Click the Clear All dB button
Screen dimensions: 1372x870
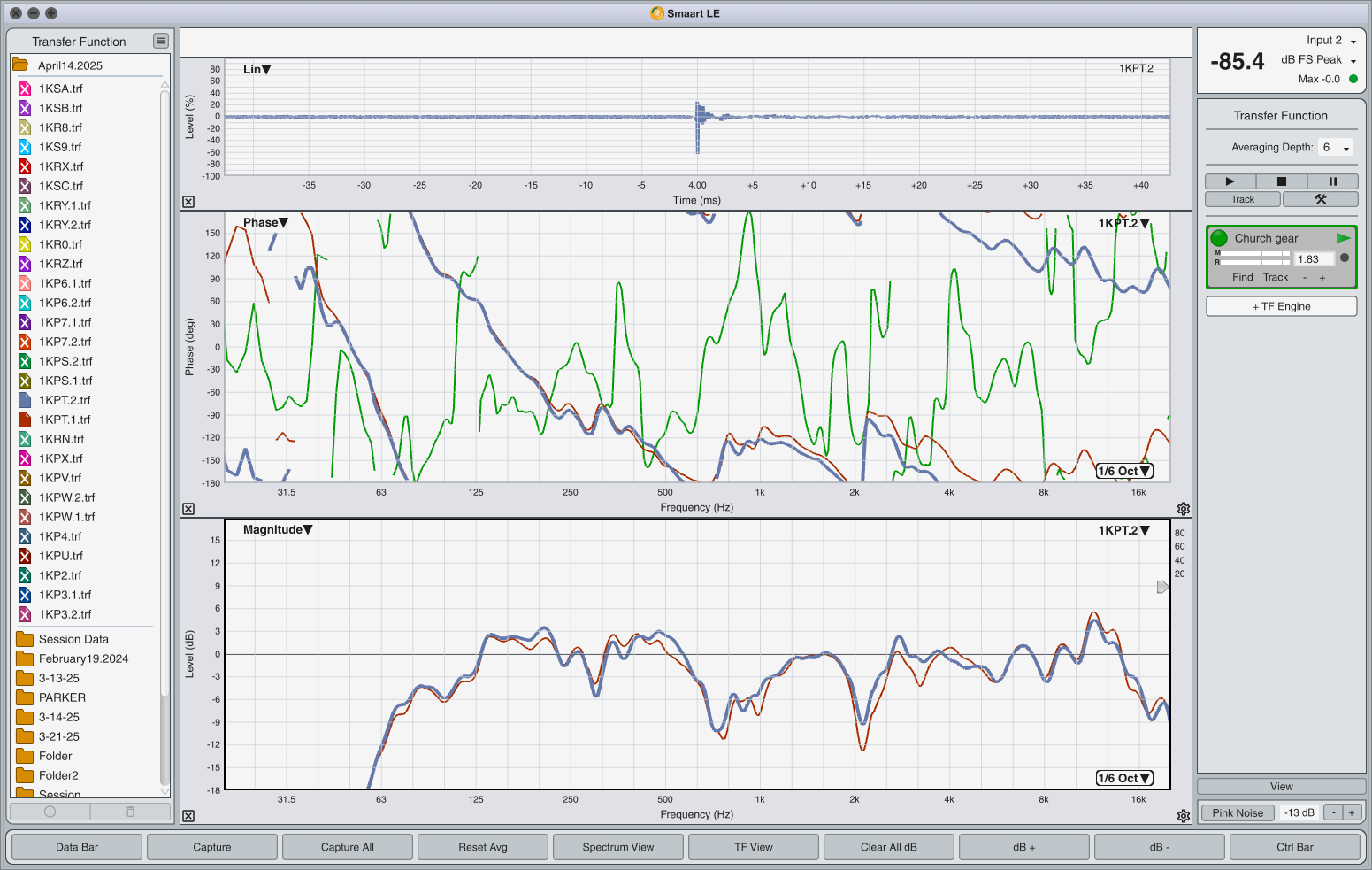pyautogui.click(x=889, y=847)
